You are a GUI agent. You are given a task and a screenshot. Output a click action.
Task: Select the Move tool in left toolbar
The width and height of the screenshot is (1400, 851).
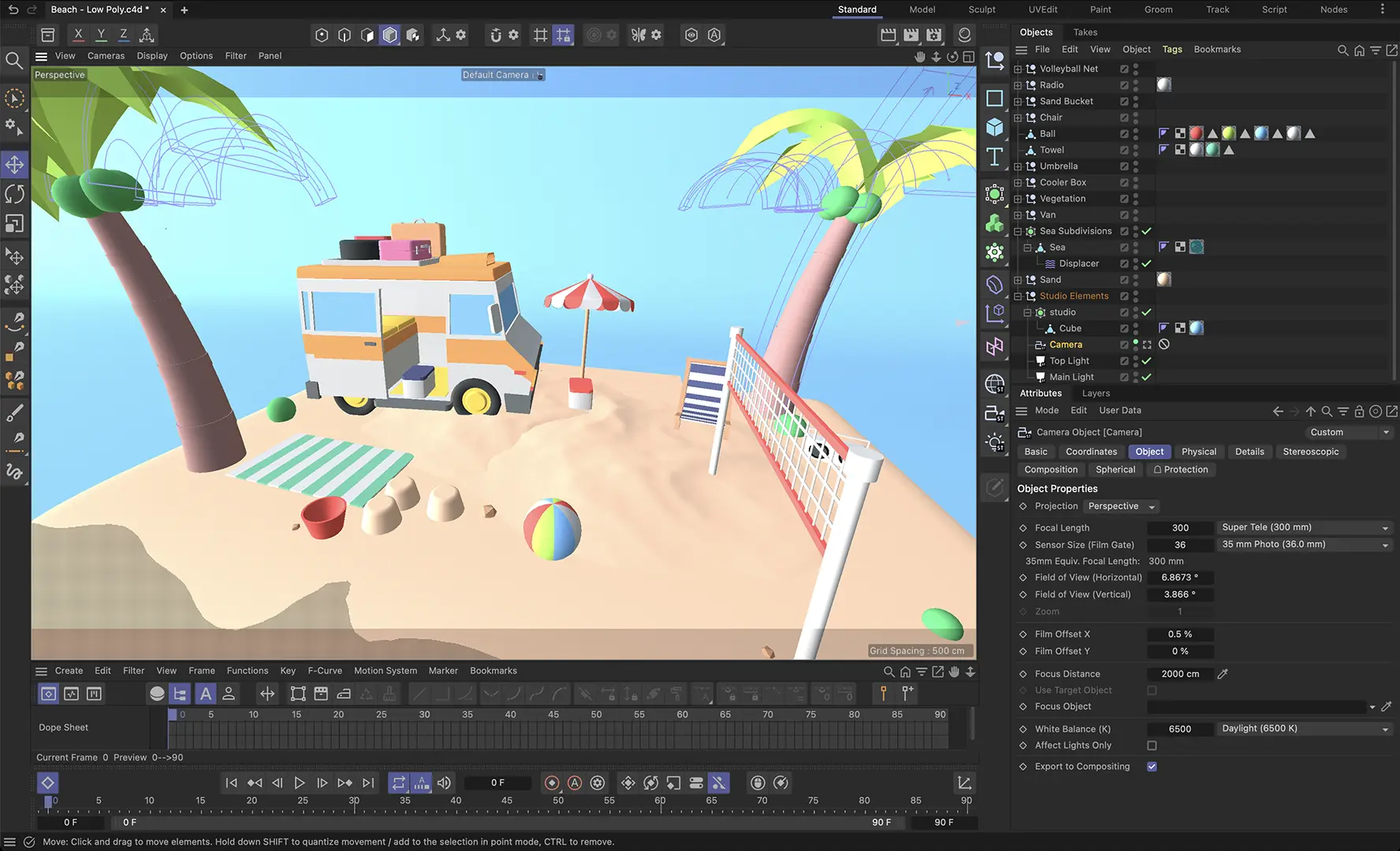coord(15,165)
